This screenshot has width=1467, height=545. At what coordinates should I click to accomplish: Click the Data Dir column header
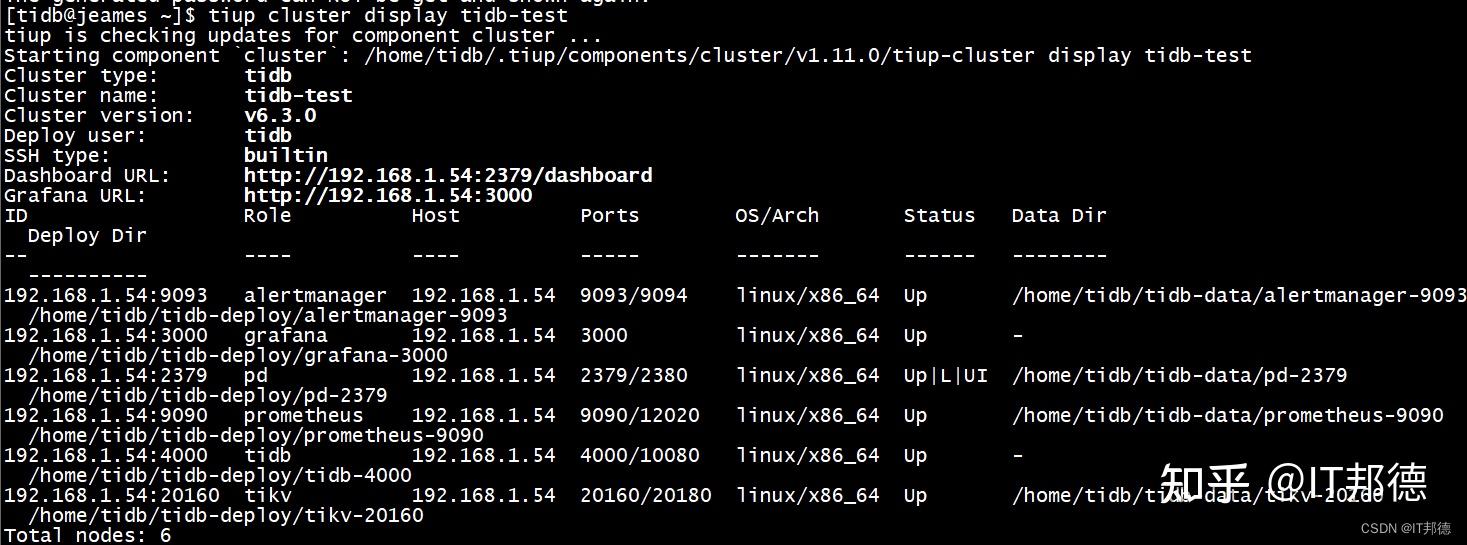(x=1058, y=216)
